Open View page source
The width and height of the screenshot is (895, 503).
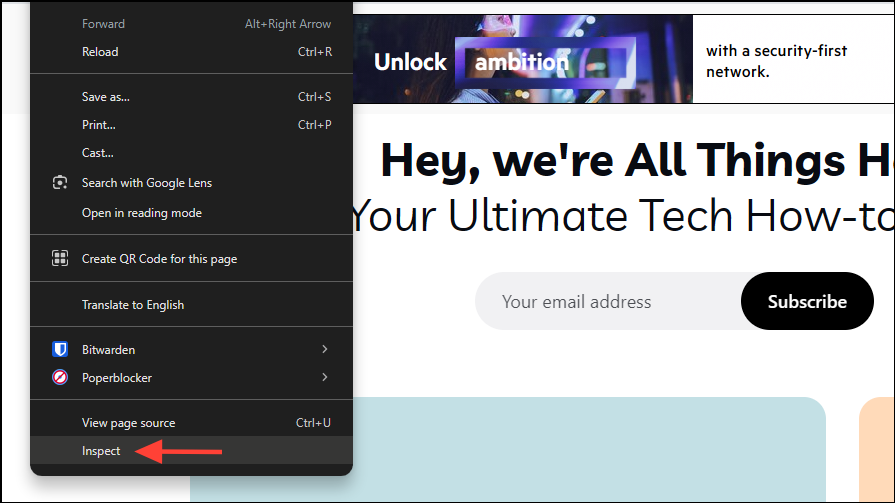coord(128,423)
